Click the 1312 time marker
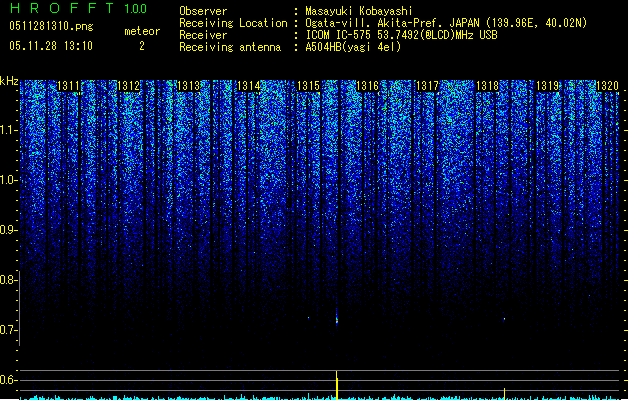This screenshot has height=400, width=629. pyautogui.click(x=128, y=85)
